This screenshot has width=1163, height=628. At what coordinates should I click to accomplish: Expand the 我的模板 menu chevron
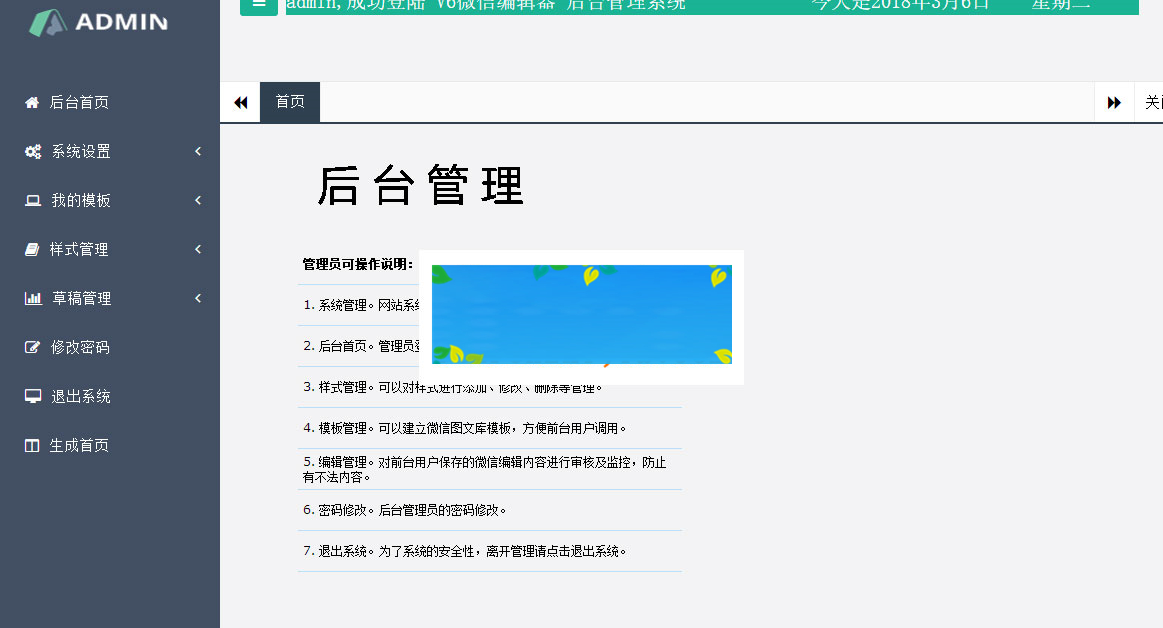197,200
